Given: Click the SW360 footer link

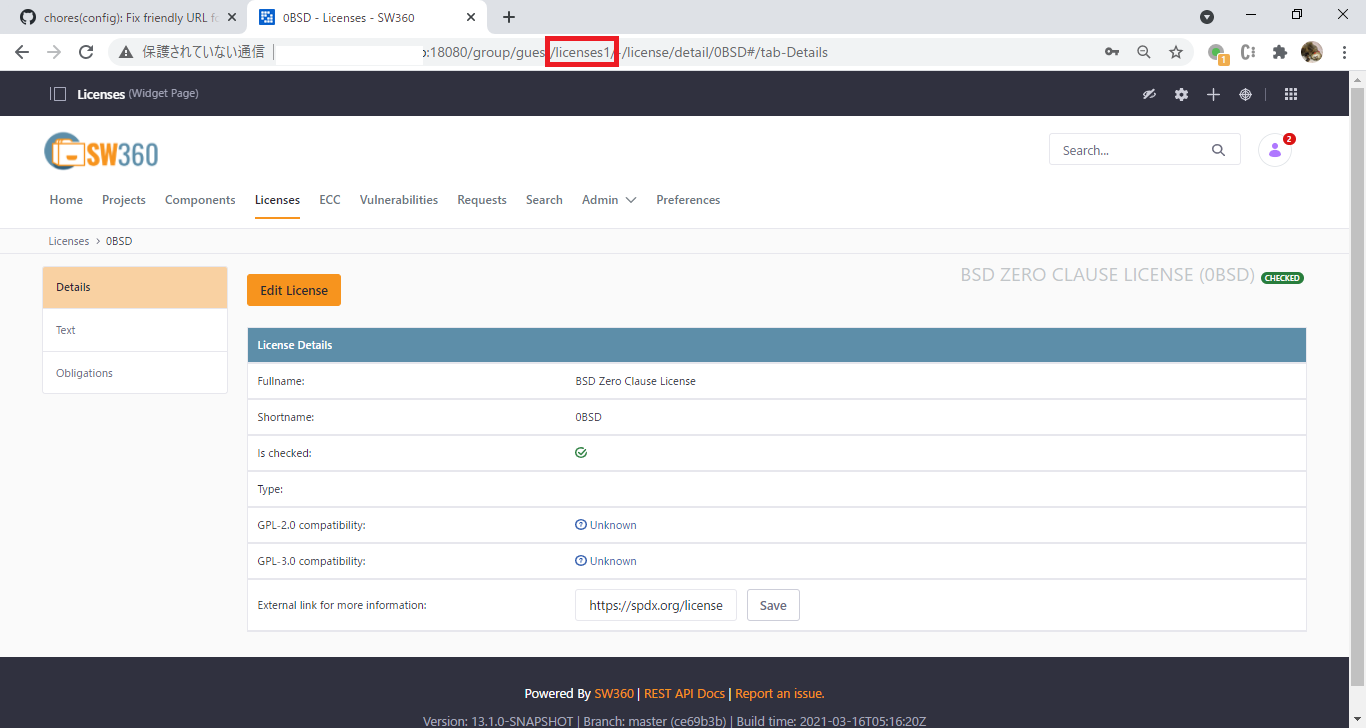Looking at the screenshot, I should click(x=614, y=693).
